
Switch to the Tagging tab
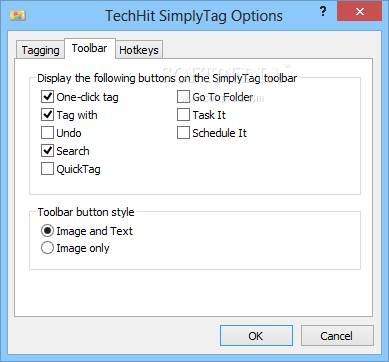40,50
